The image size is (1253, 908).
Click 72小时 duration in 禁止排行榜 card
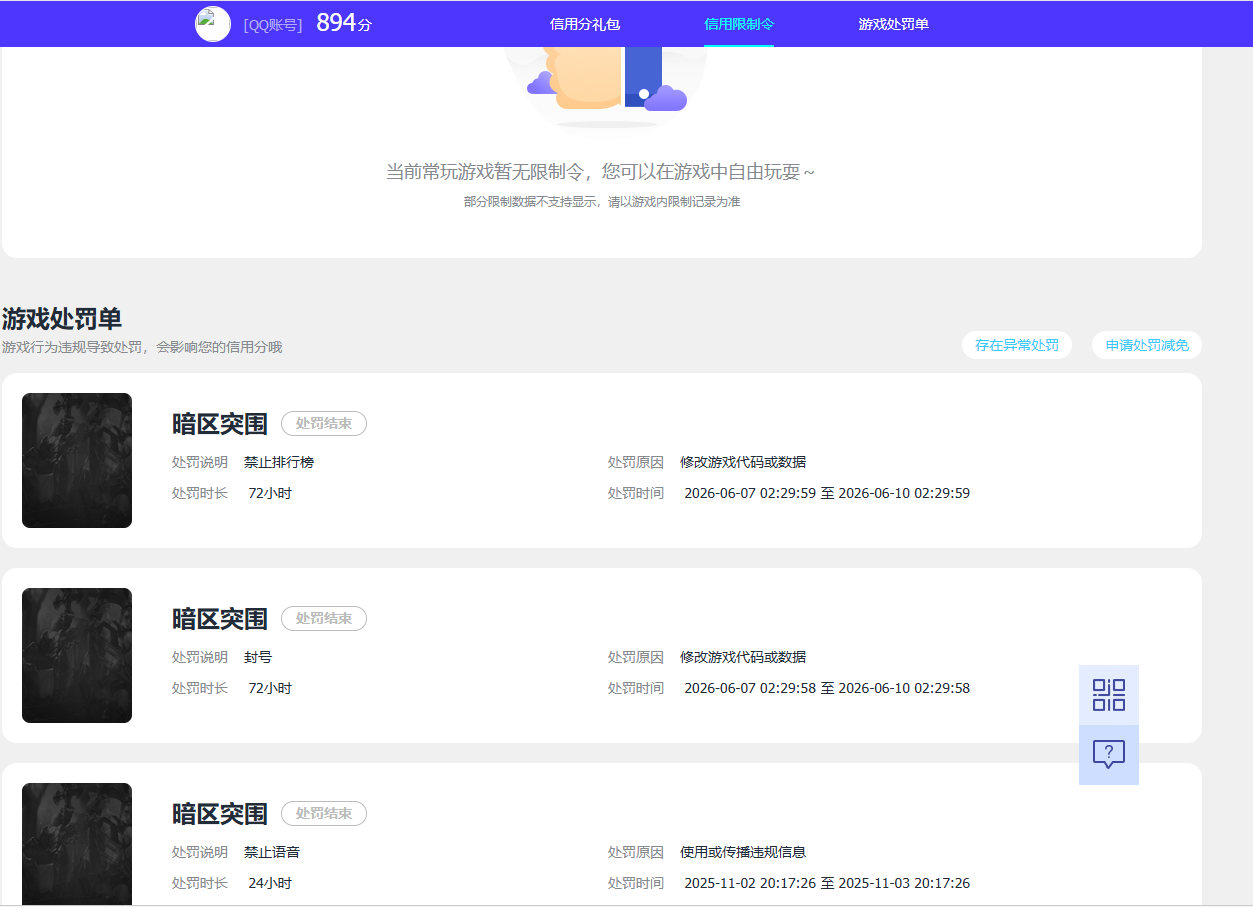pyautogui.click(x=270, y=493)
